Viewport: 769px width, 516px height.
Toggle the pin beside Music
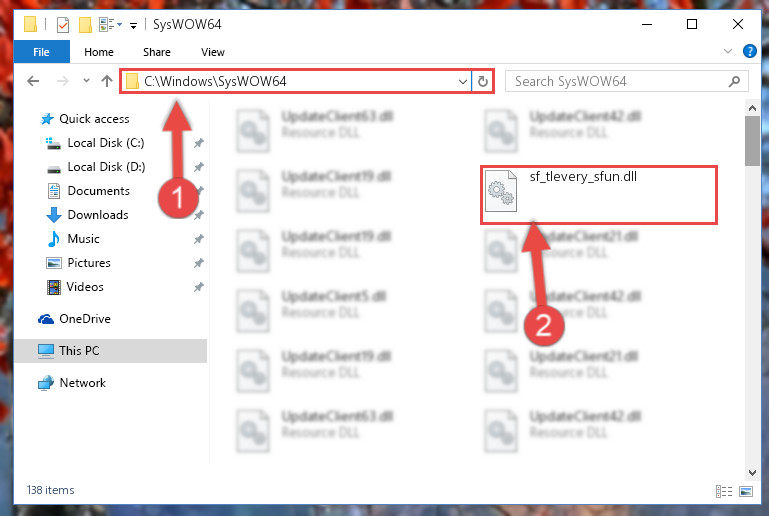coord(199,239)
